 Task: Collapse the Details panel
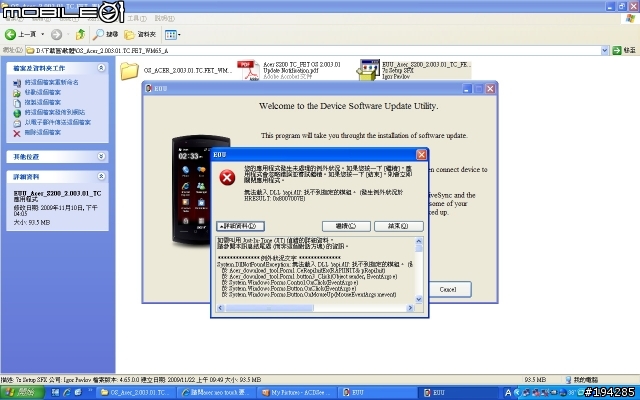(x=101, y=176)
